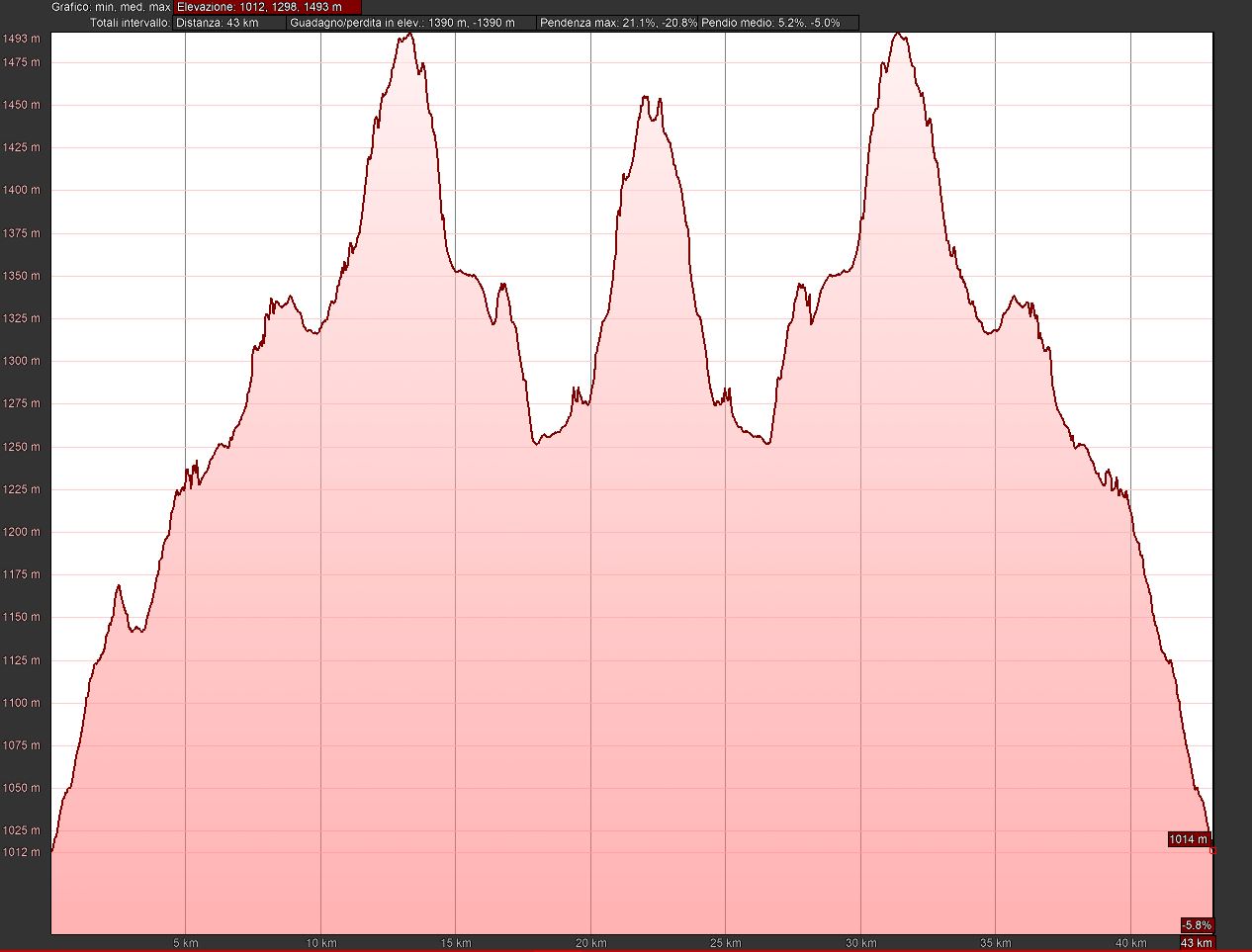Screen dimensions: 1252x952
Task: Click the Guadagno/perdita in elev. field
Action: tap(411, 23)
